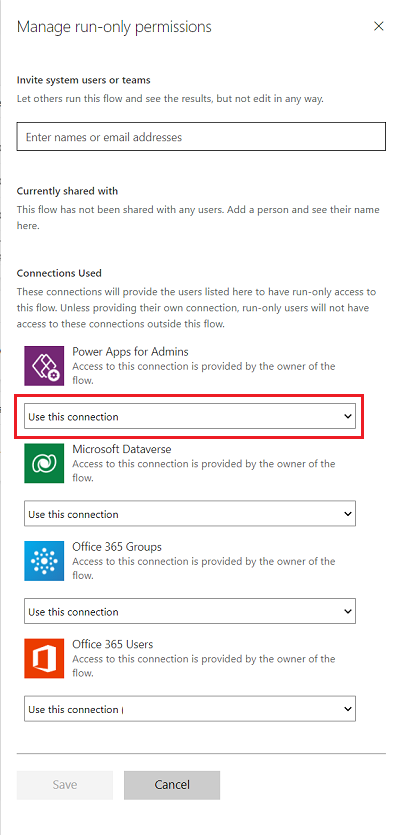Close the Manage run-only permissions panel
This screenshot has width=400, height=835.
(x=379, y=27)
